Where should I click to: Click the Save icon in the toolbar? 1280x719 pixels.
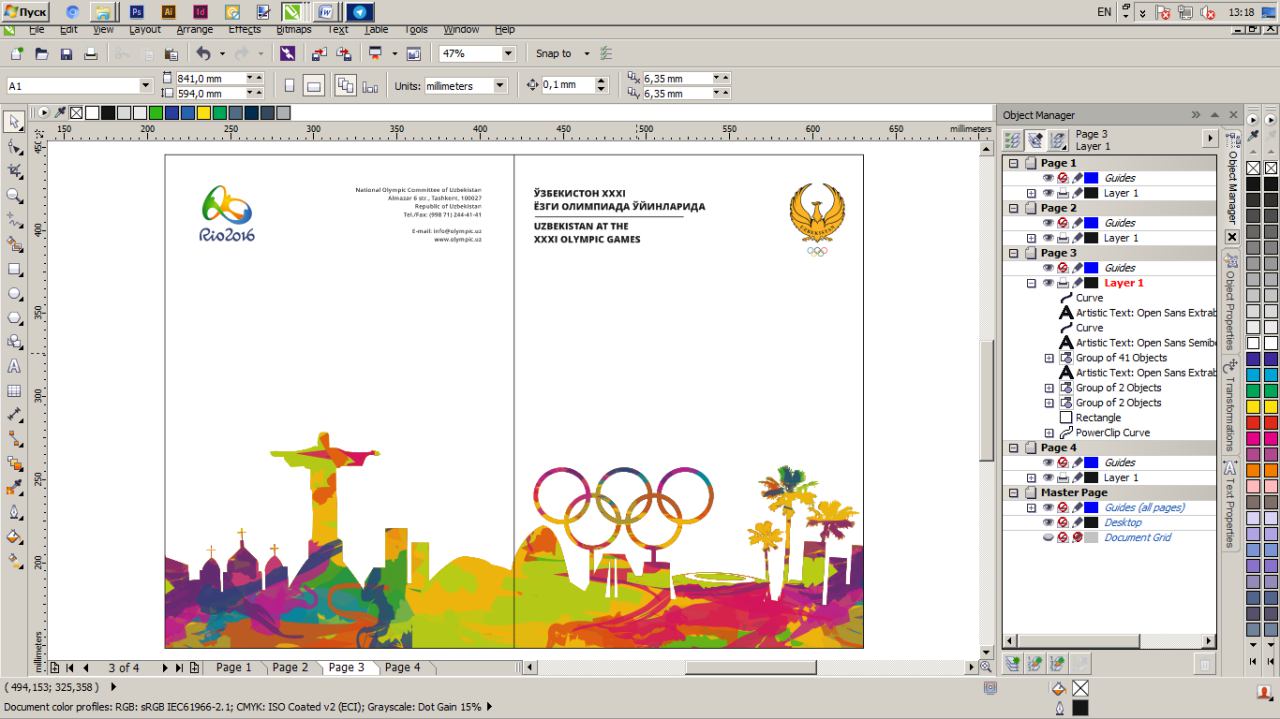click(66, 54)
